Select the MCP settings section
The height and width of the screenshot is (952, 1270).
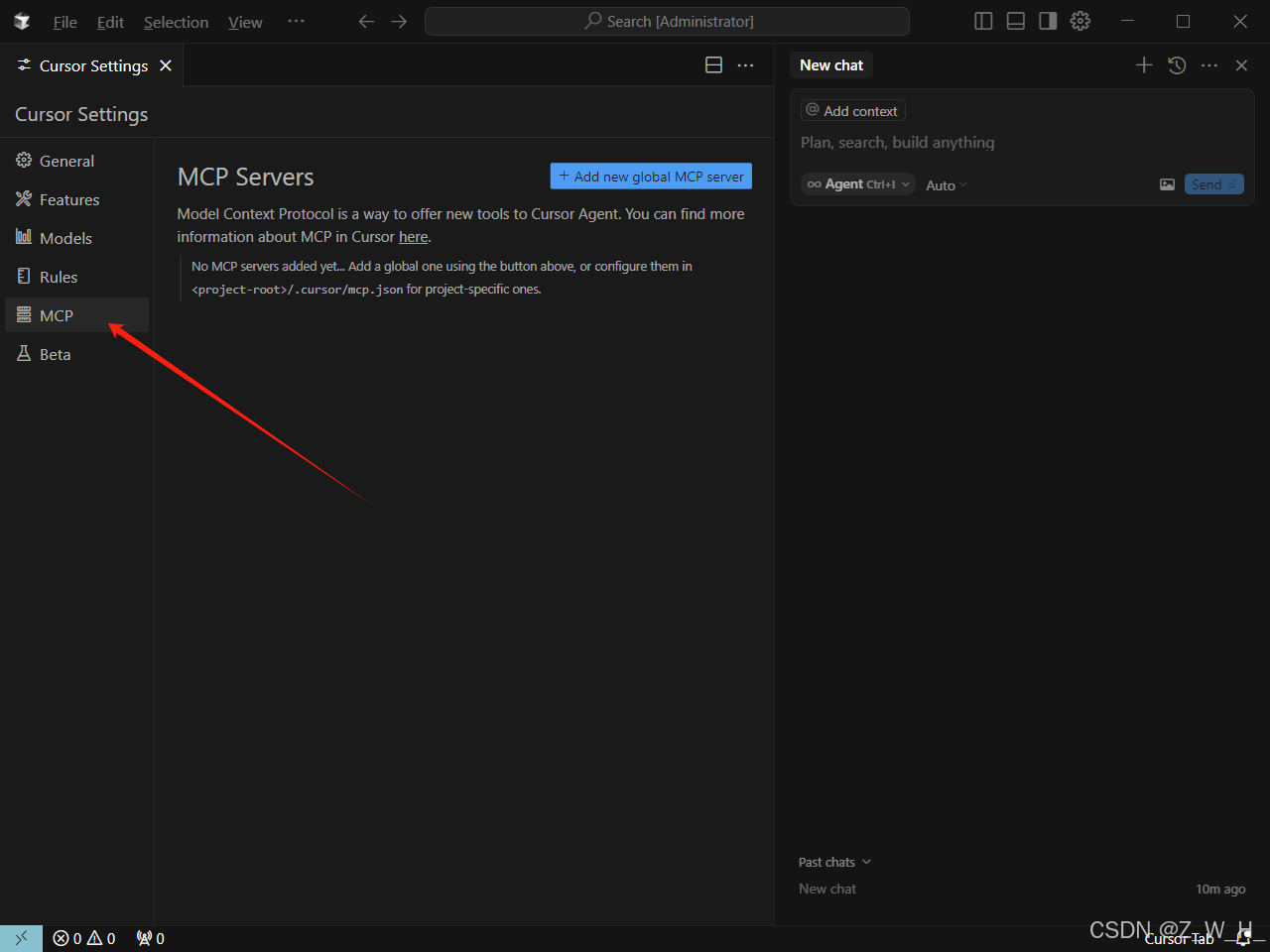76,315
